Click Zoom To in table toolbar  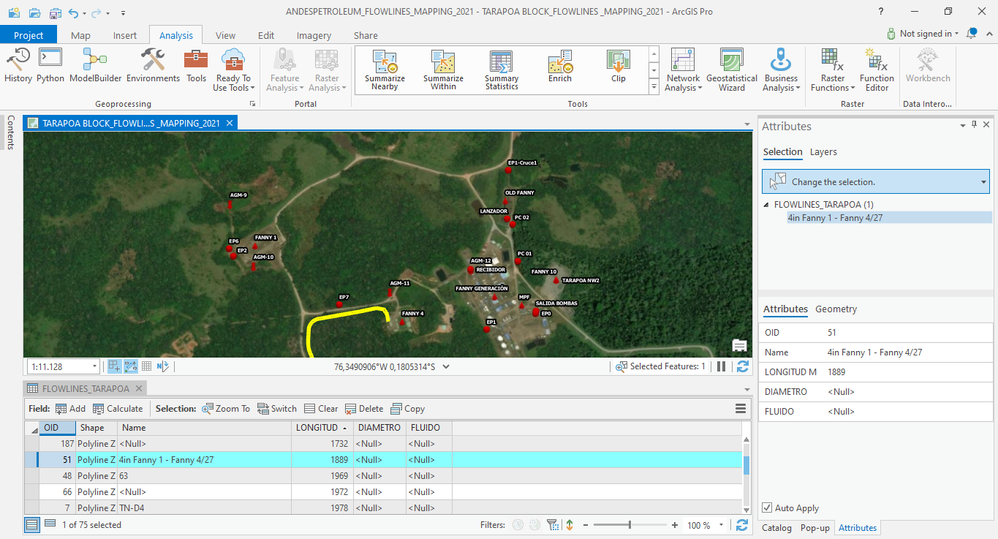click(226, 408)
